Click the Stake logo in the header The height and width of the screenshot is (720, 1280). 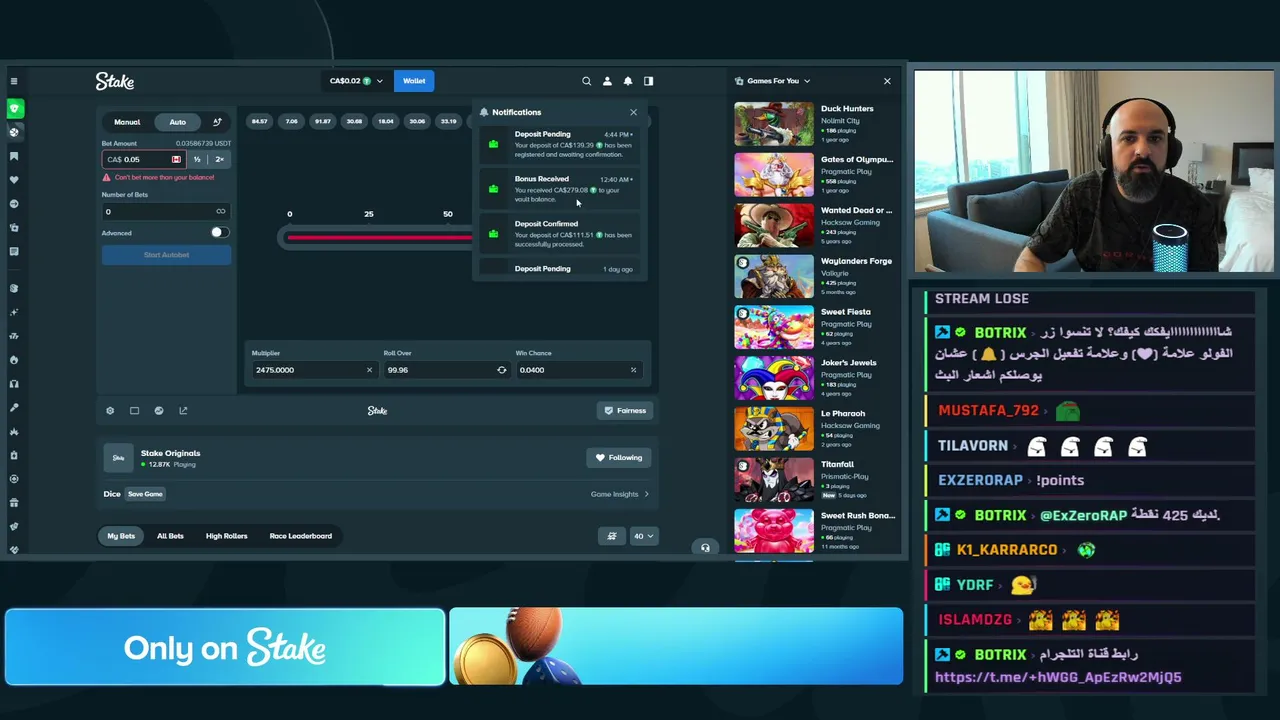coord(115,81)
